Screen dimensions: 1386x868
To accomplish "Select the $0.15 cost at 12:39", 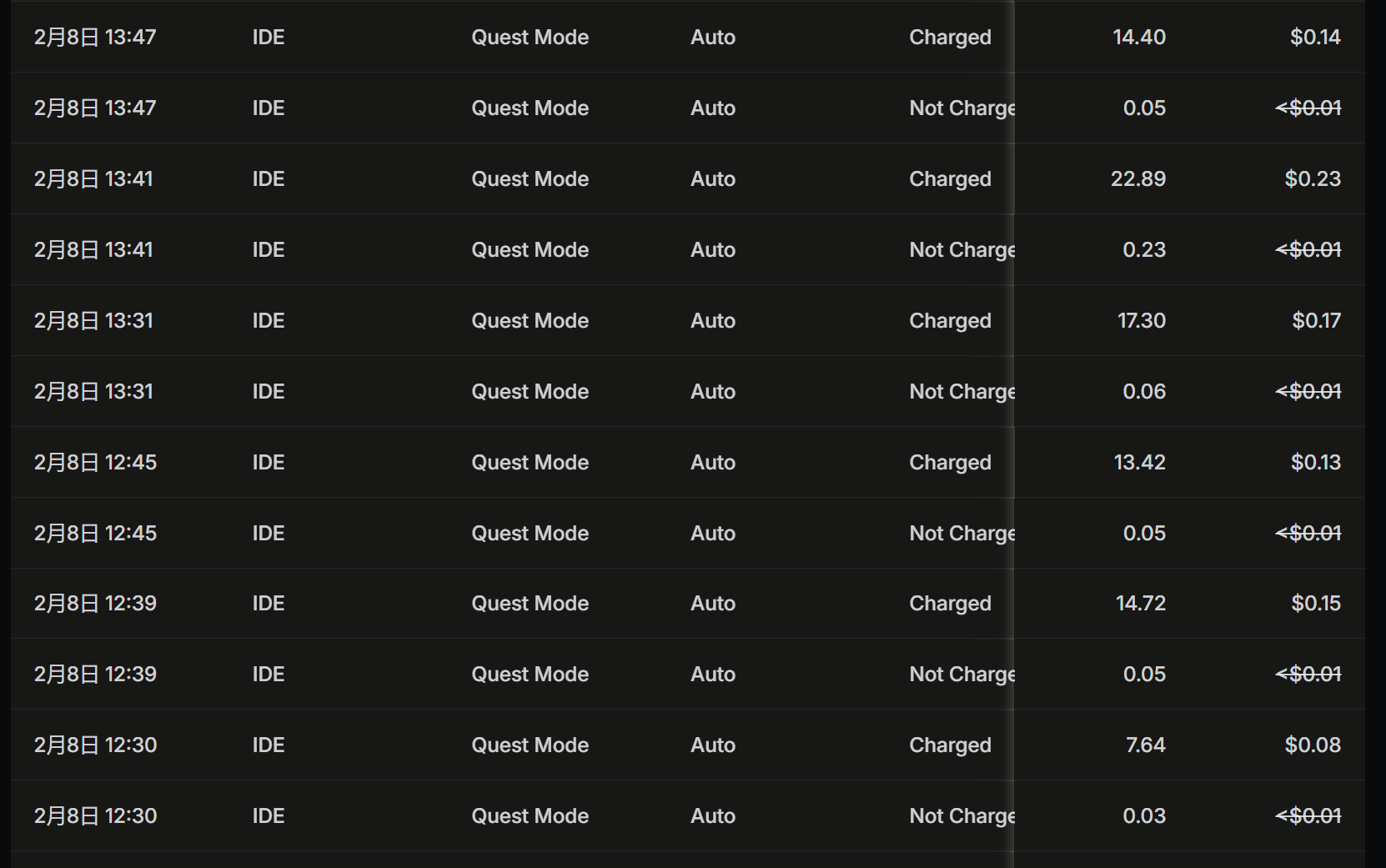I will point(1316,603).
